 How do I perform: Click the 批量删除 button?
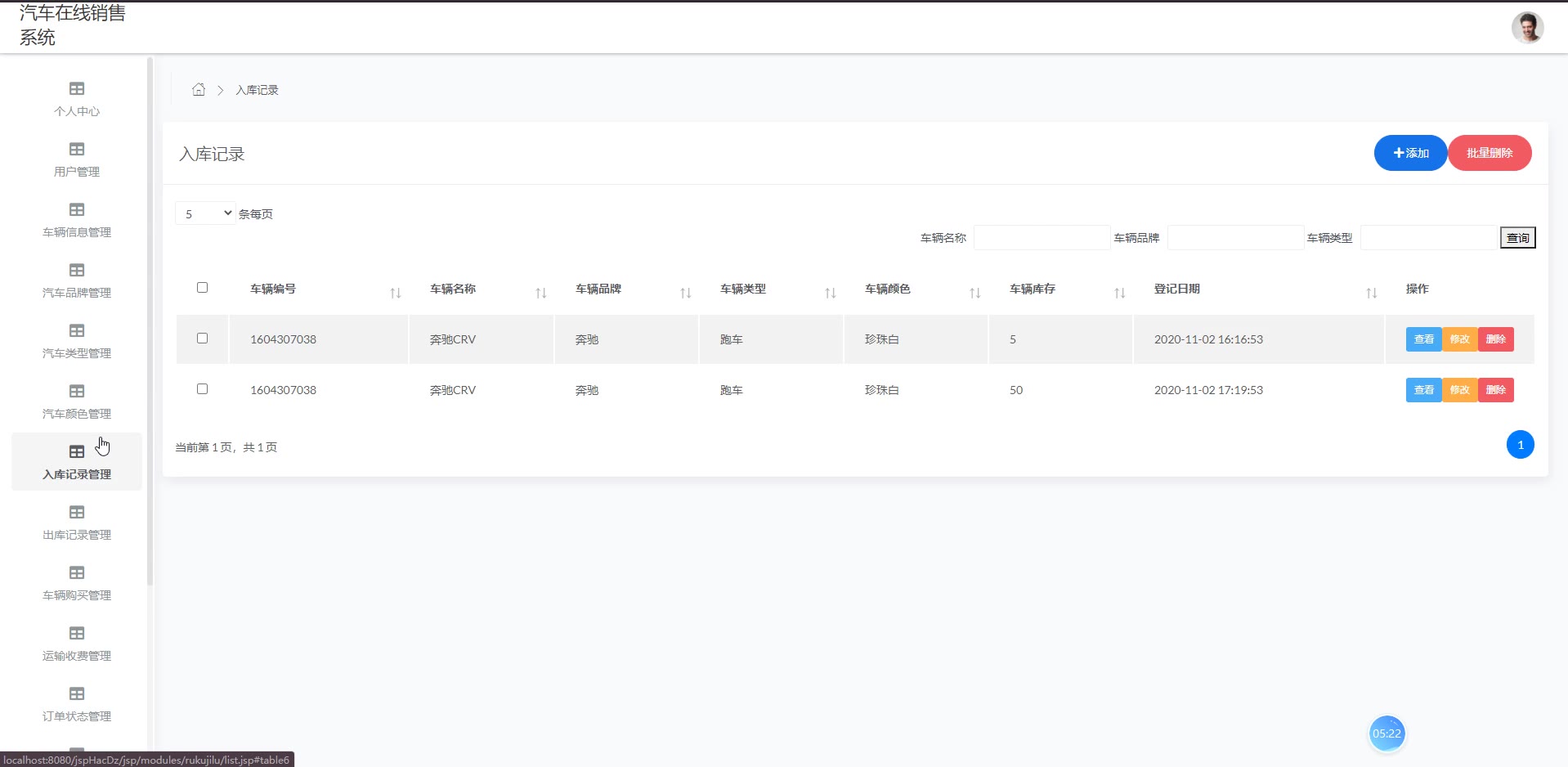pyautogui.click(x=1490, y=153)
